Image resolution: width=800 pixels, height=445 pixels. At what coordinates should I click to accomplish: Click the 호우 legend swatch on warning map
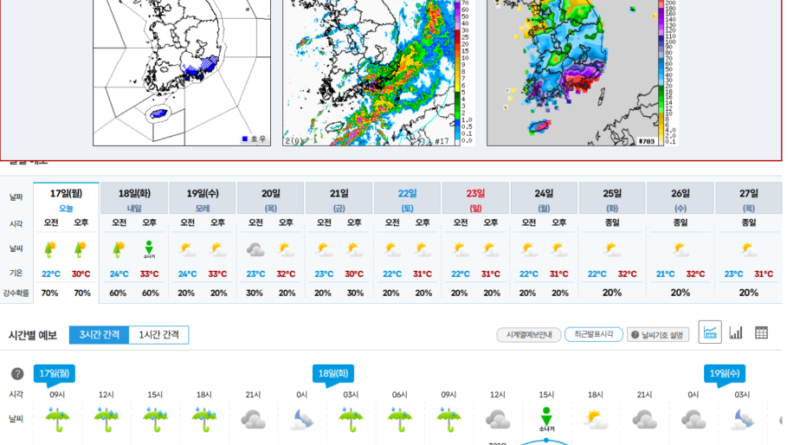click(245, 139)
